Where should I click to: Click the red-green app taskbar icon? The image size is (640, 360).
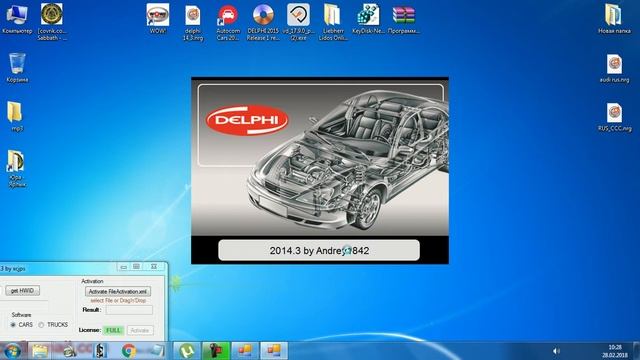(216, 351)
